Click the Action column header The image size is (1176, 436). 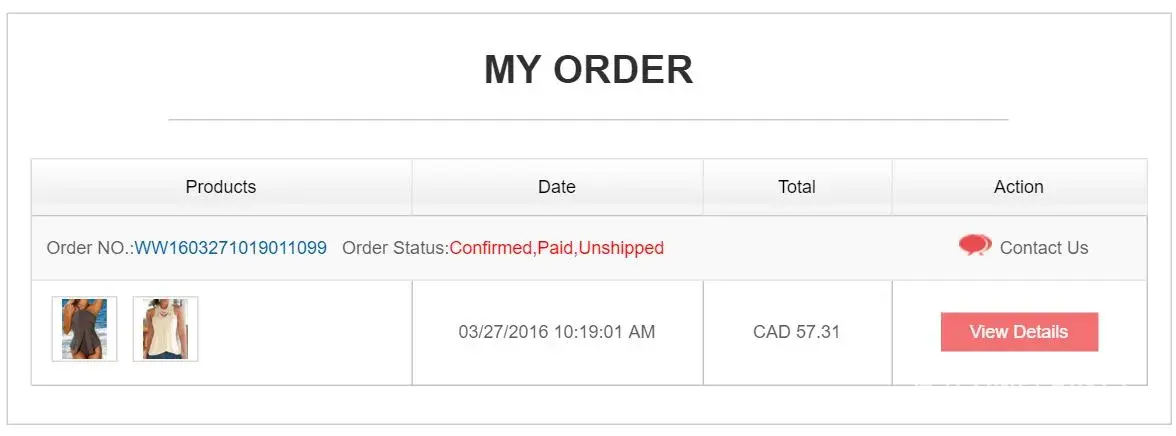[1018, 187]
